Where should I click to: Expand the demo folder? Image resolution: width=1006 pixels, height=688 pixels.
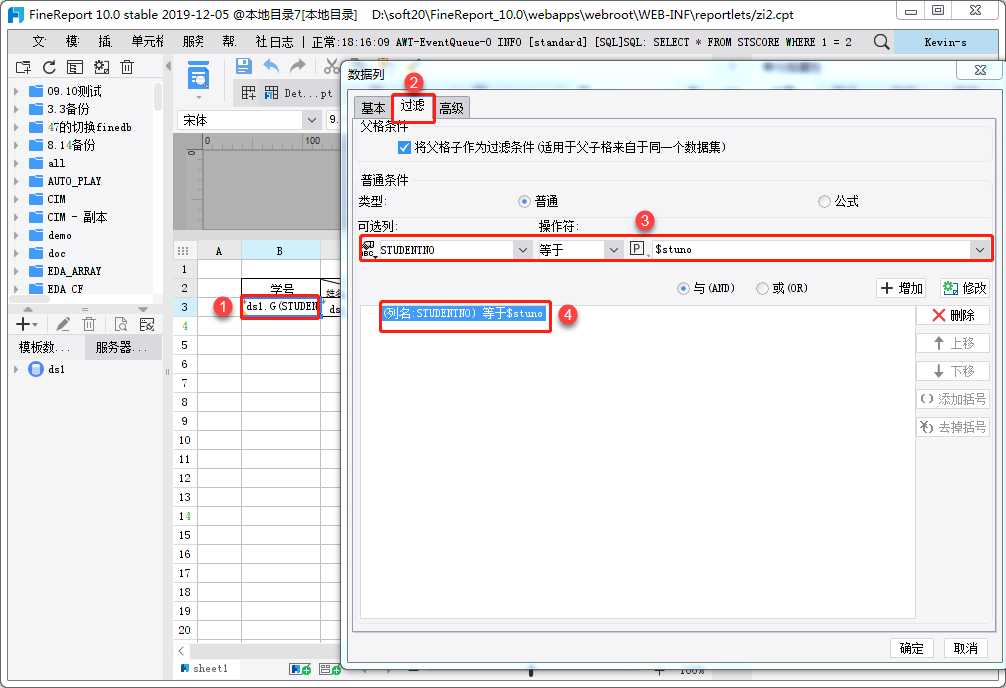coord(16,235)
